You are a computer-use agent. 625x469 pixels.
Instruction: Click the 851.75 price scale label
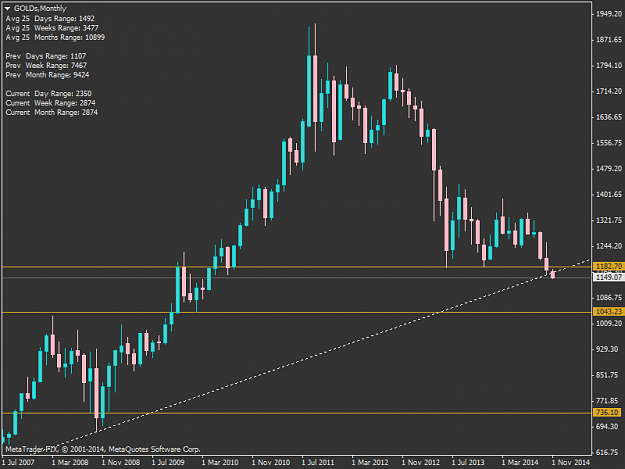(x=609, y=375)
